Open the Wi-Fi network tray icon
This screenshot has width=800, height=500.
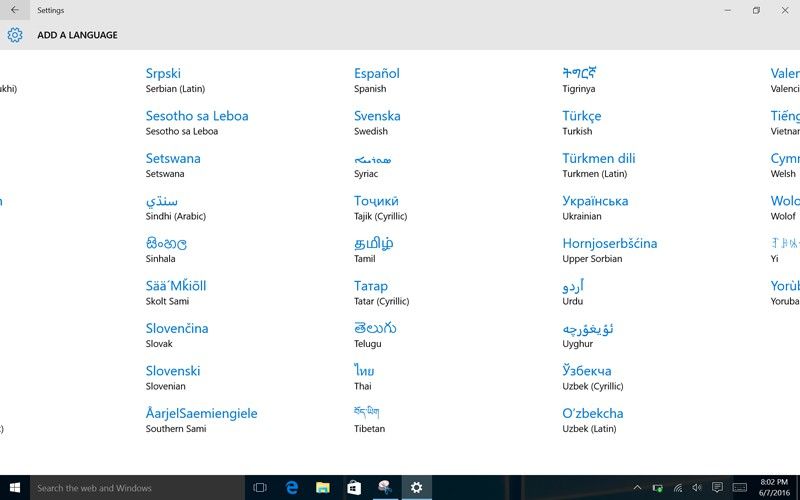pos(678,488)
